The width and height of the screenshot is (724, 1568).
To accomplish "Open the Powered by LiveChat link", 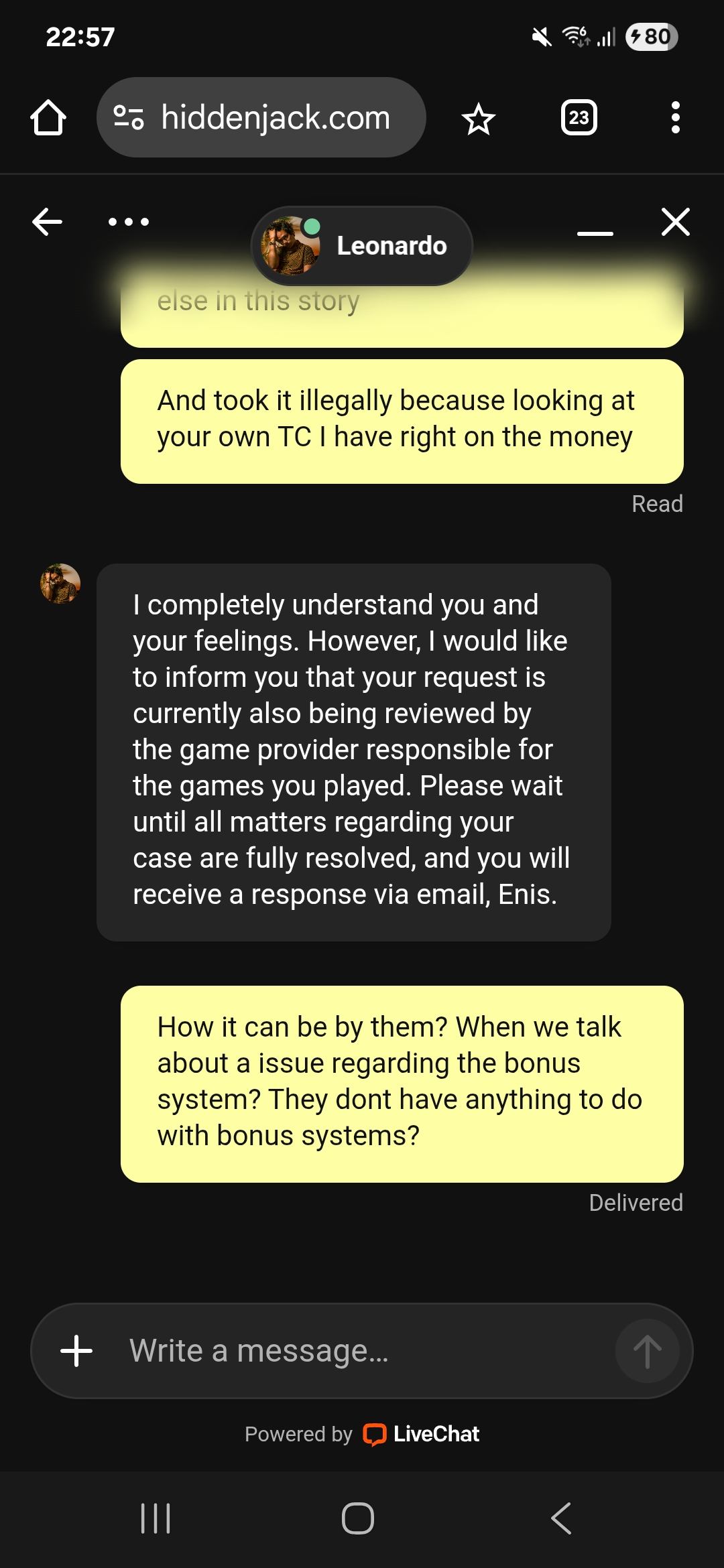I will [x=362, y=1434].
